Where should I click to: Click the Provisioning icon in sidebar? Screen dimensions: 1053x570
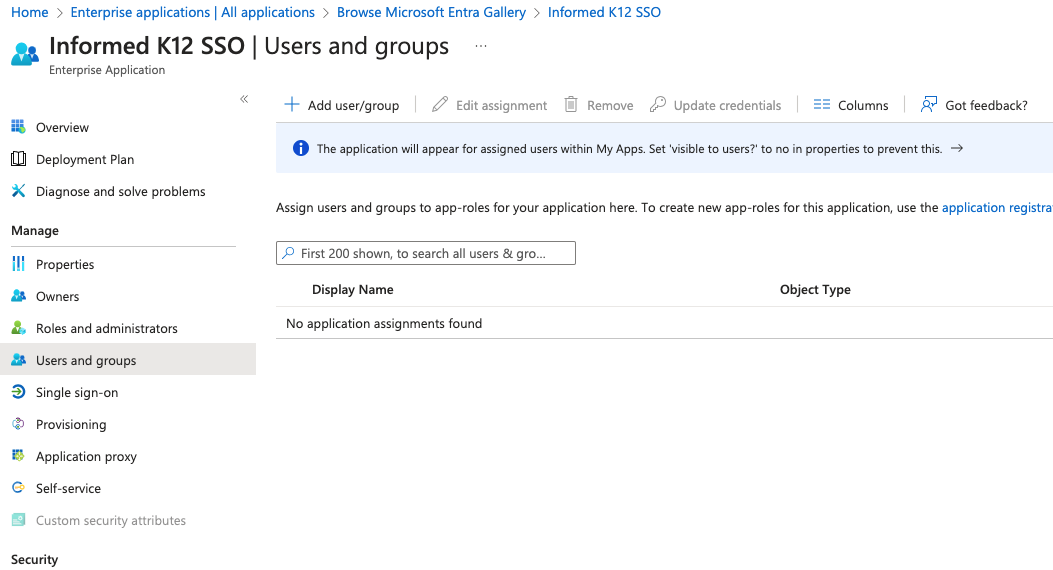(18, 424)
